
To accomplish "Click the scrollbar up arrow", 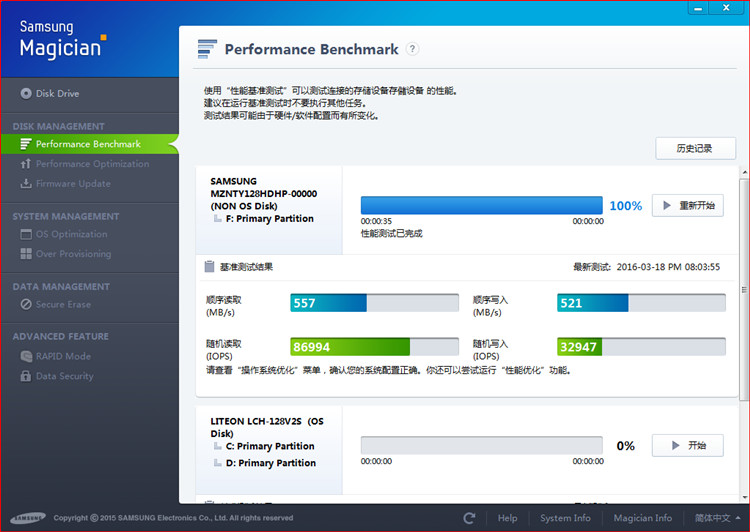I will 745,172.
